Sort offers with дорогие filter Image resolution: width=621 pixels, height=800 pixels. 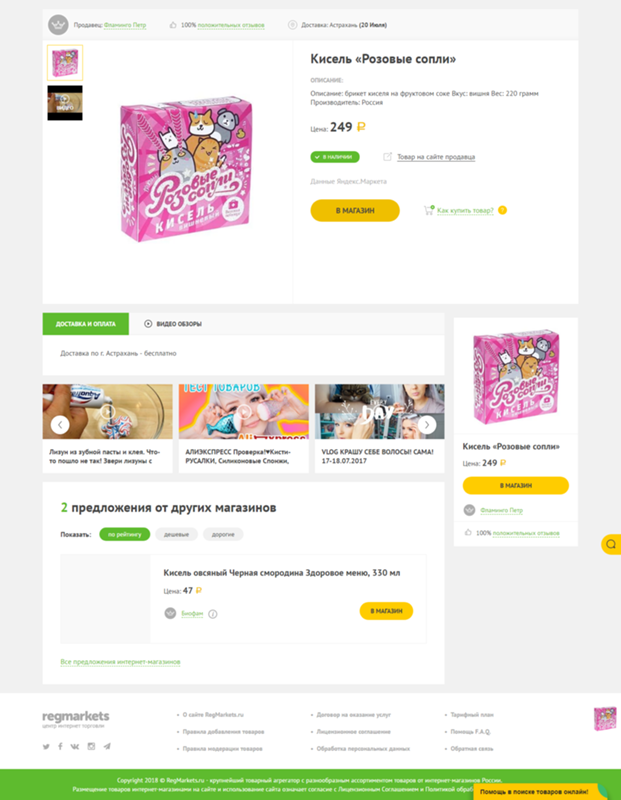(223, 534)
